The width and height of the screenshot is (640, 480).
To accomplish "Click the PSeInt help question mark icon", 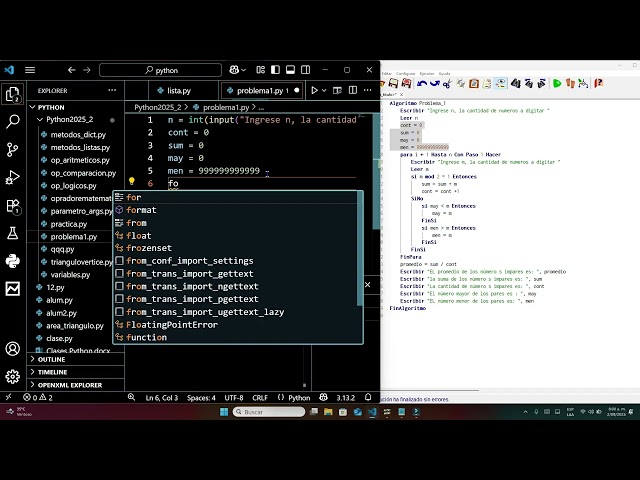I will [x=598, y=83].
